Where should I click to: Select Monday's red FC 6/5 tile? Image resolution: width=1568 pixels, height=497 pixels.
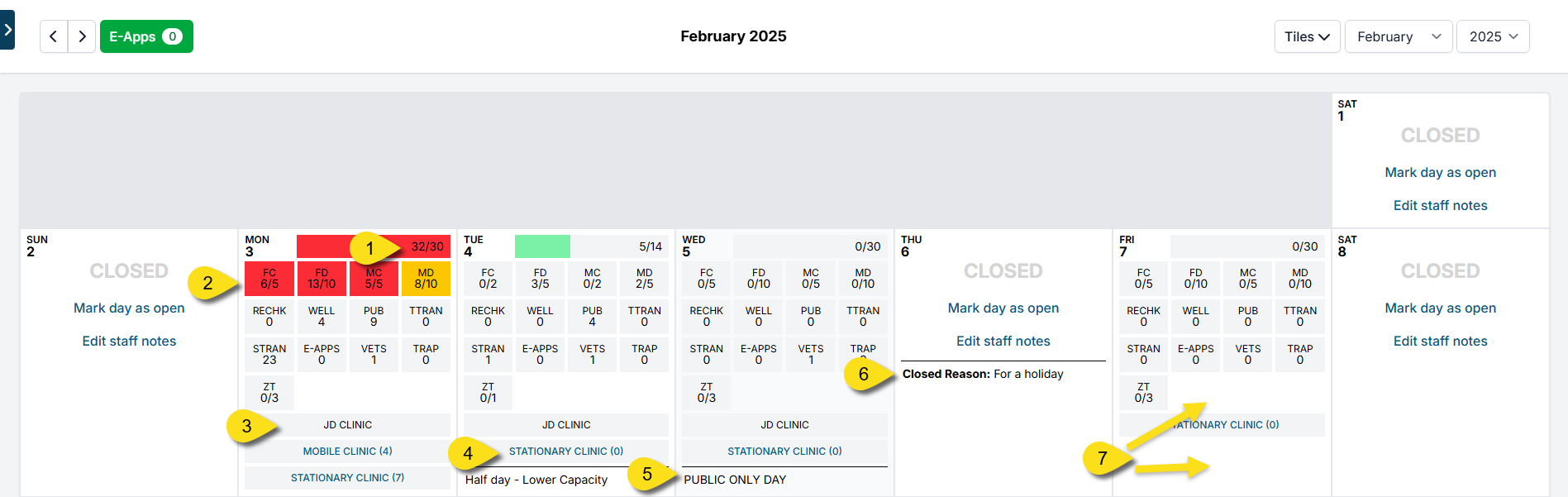click(269, 278)
